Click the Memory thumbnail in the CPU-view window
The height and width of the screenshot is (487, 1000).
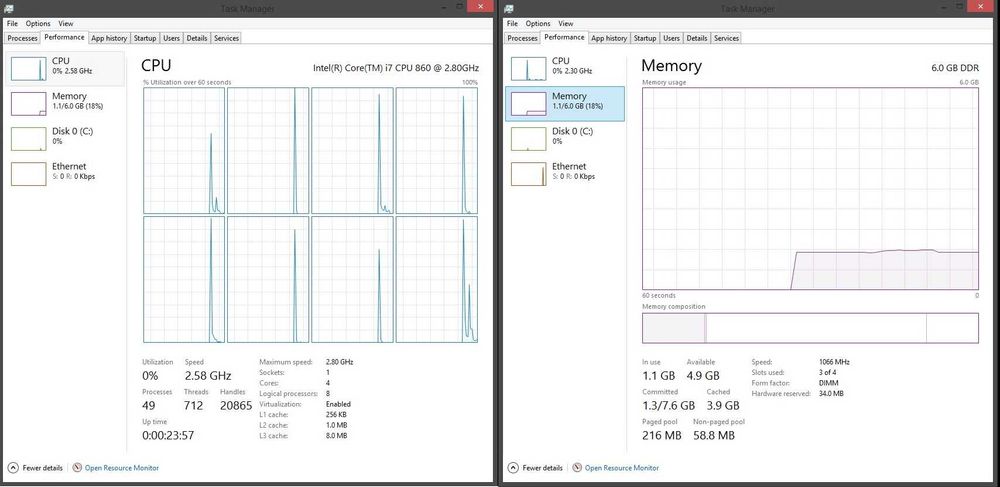(28, 102)
